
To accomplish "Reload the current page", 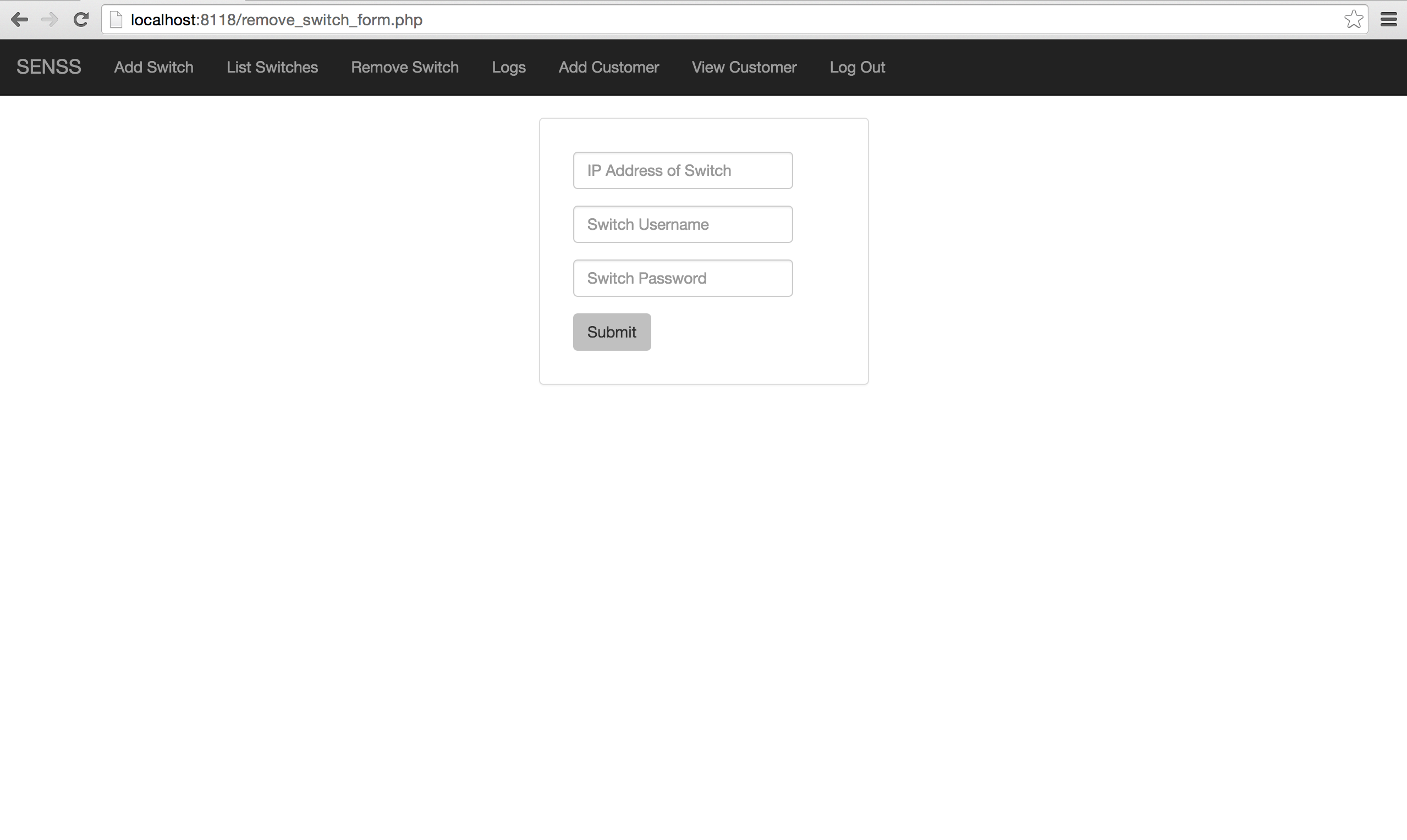I will pos(81,20).
